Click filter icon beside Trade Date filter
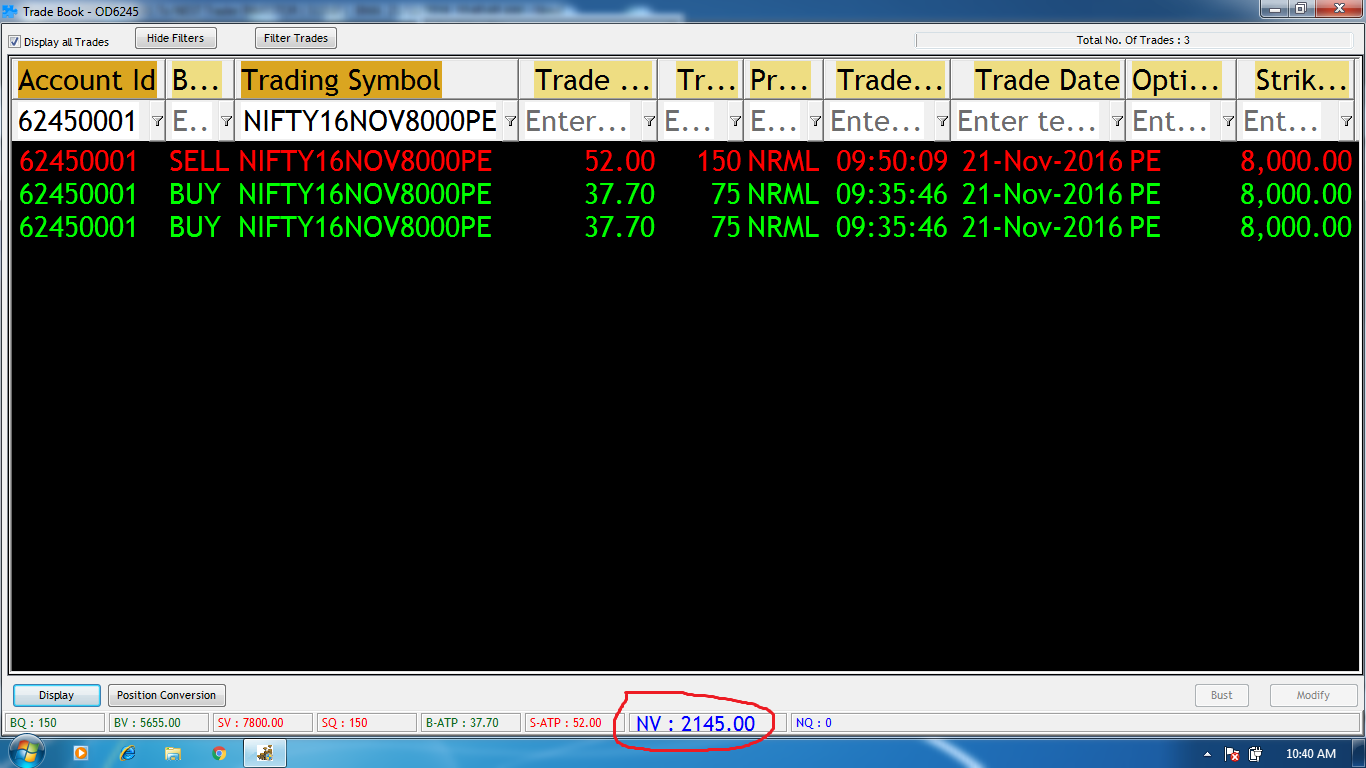Screen dimensions: 1366x768 click(1116, 121)
